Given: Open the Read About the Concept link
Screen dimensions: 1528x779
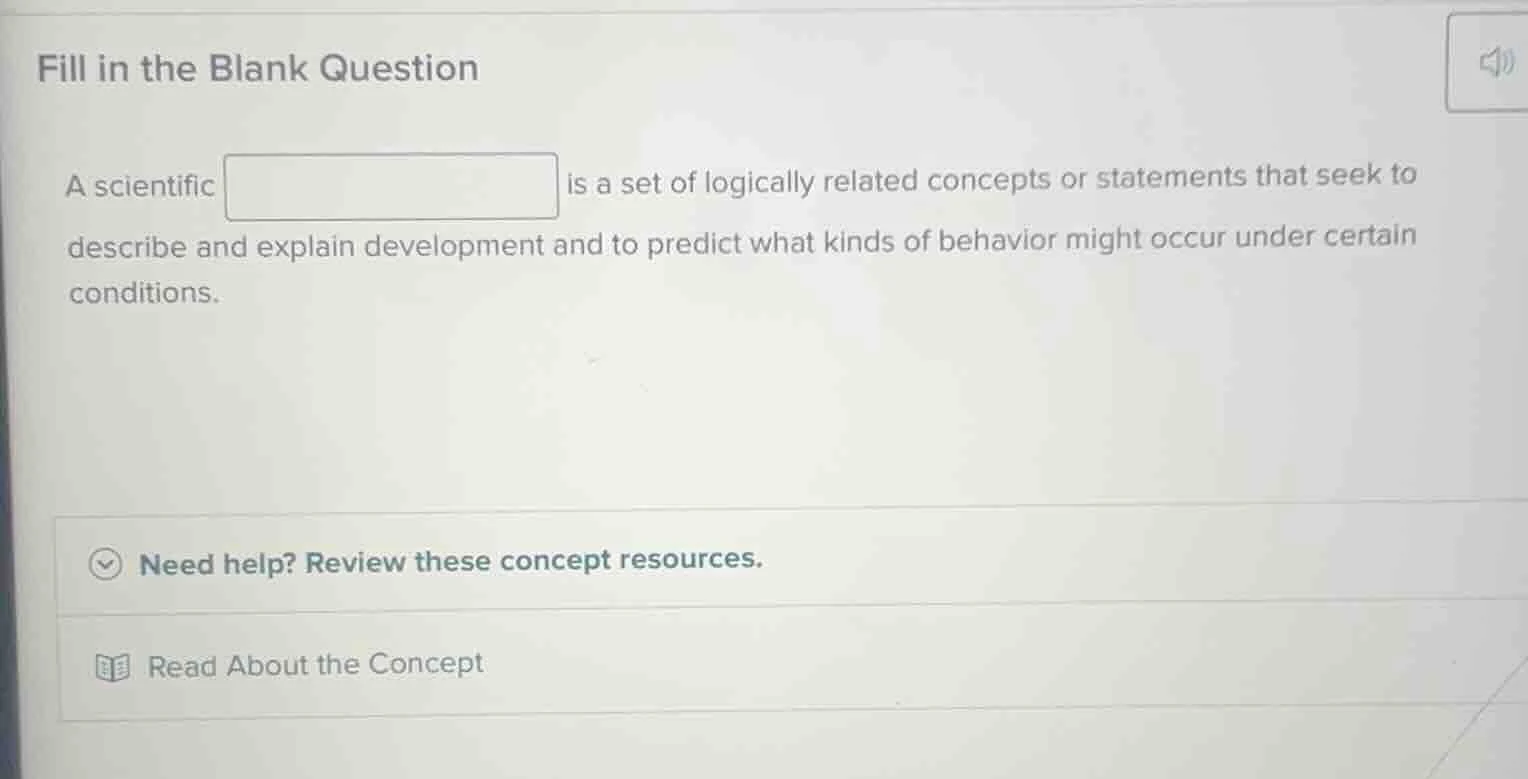Looking at the screenshot, I should tap(314, 663).
